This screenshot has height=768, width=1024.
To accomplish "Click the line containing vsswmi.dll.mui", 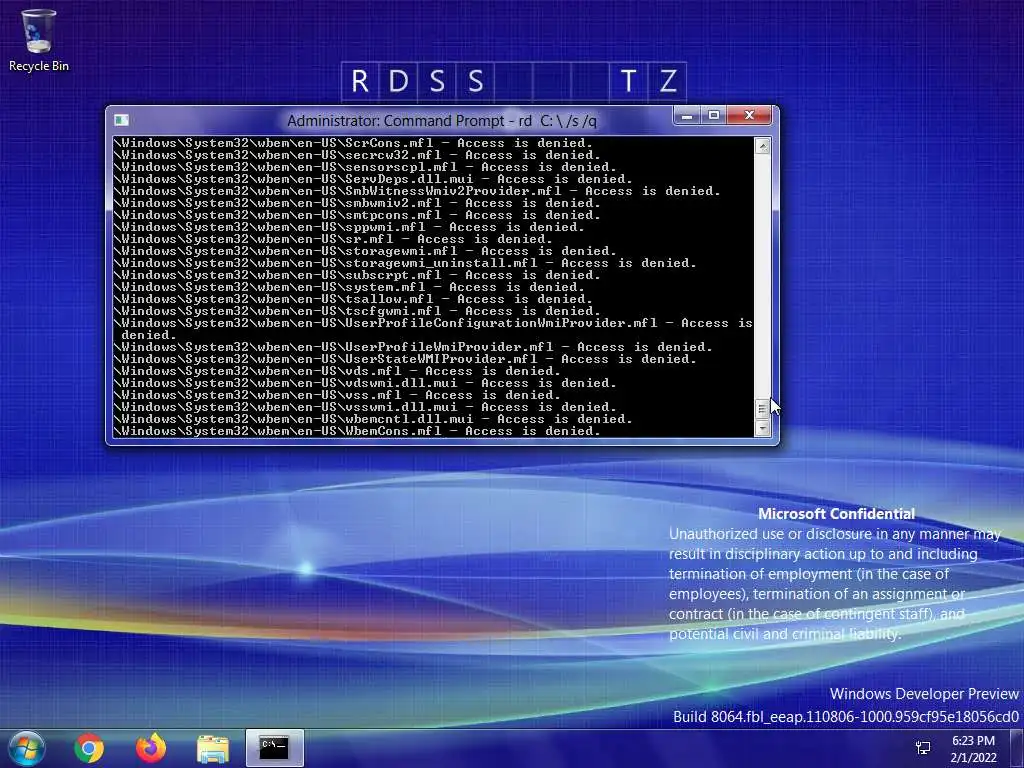I will (x=365, y=407).
